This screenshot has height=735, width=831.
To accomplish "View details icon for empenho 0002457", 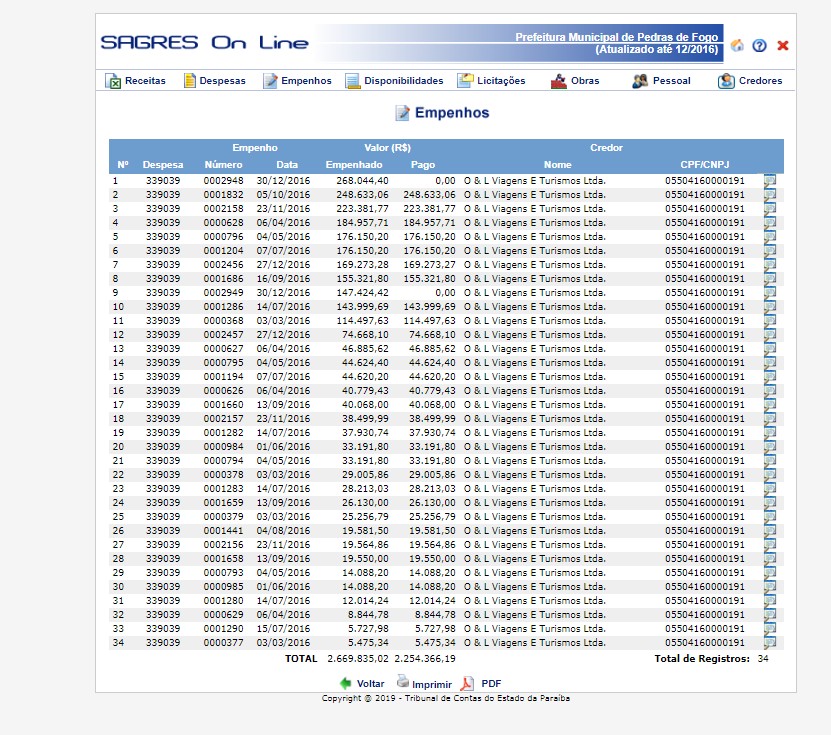I will (770, 334).
